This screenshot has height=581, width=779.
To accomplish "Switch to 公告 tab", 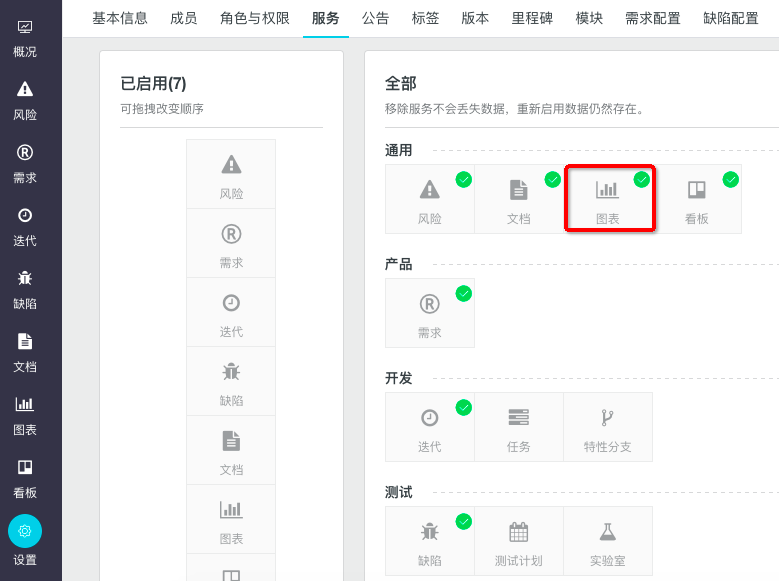I will point(375,18).
